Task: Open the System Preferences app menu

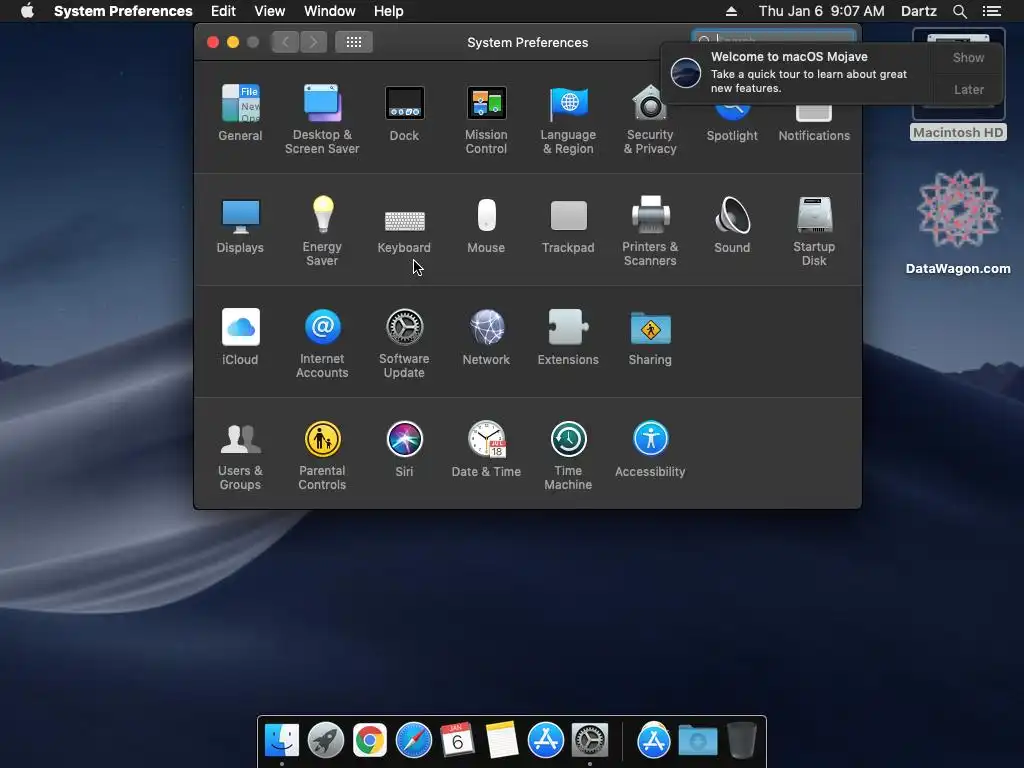Action: [123, 11]
